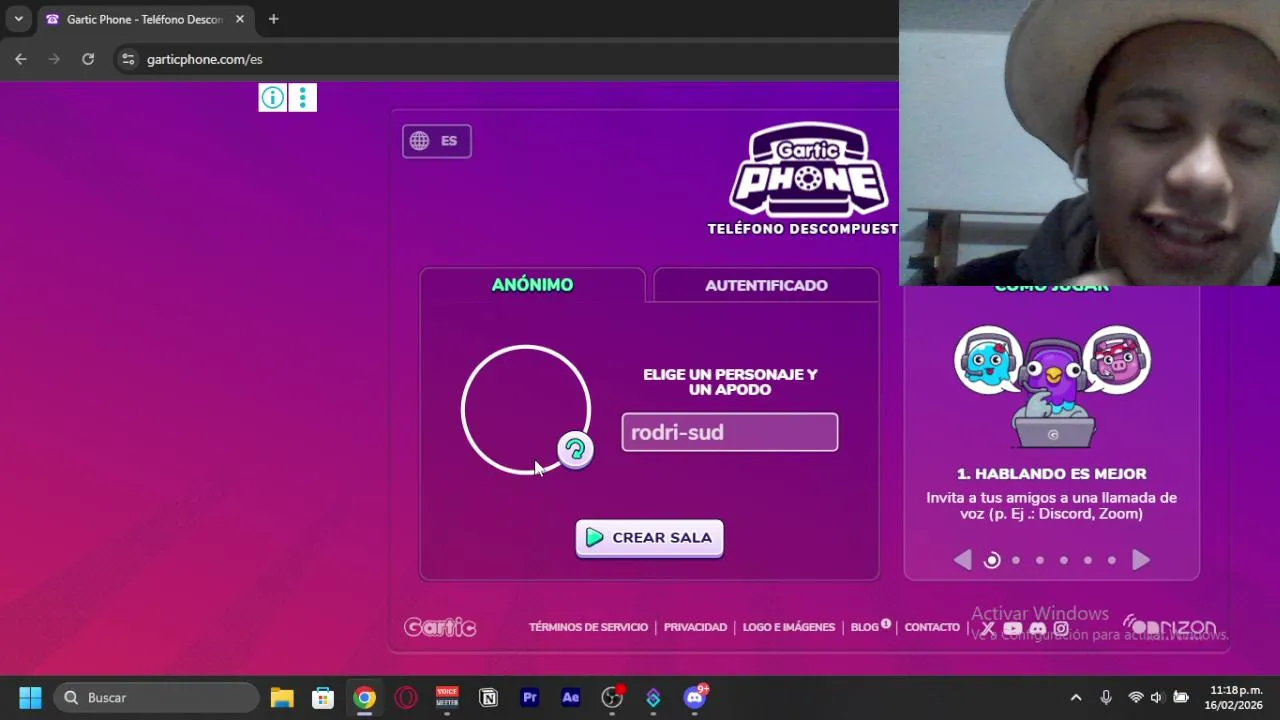Select the sixth carousel dot indicator
This screenshot has height=720, width=1280.
(x=1112, y=560)
